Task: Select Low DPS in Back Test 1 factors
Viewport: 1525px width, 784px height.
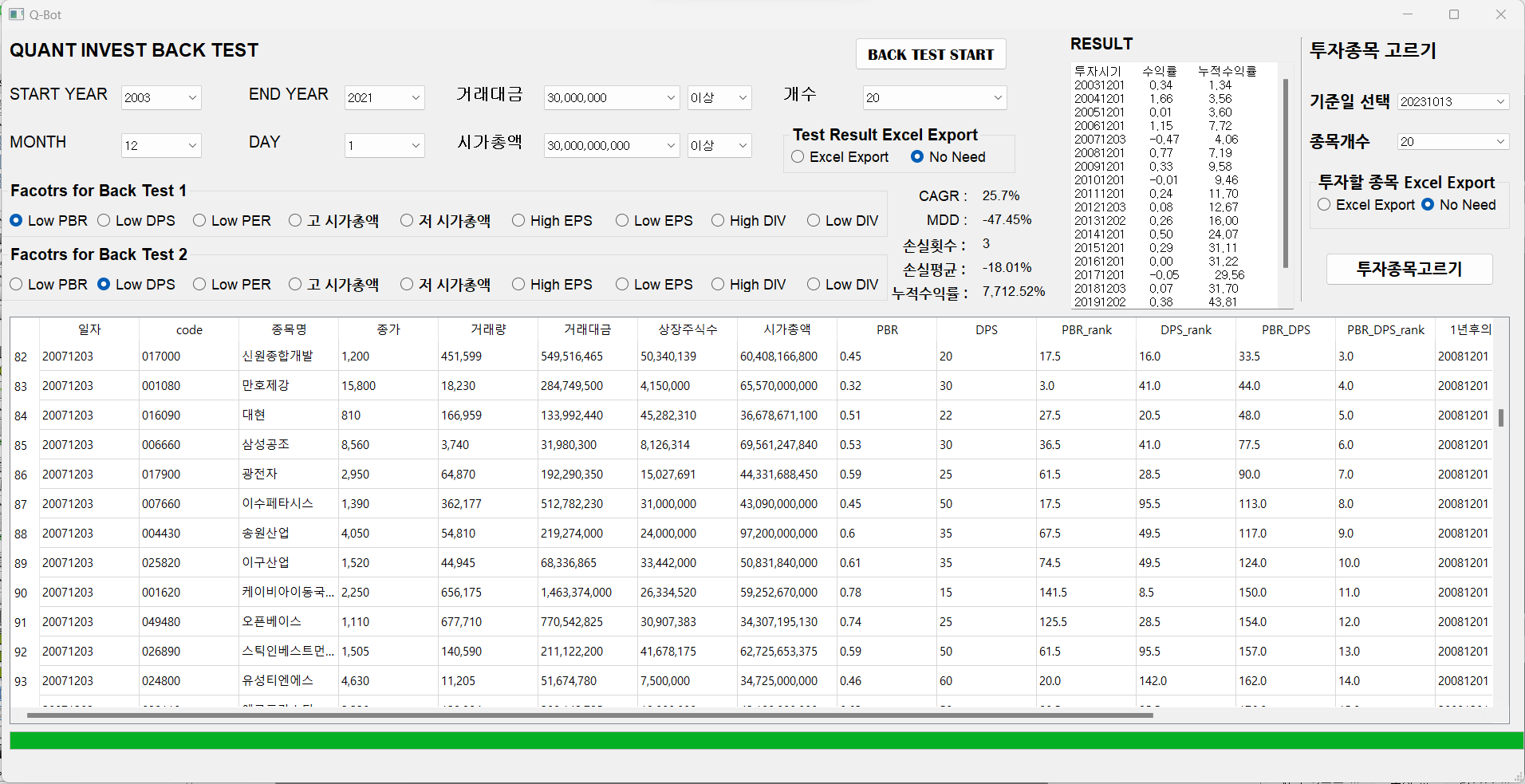Action: click(136, 221)
